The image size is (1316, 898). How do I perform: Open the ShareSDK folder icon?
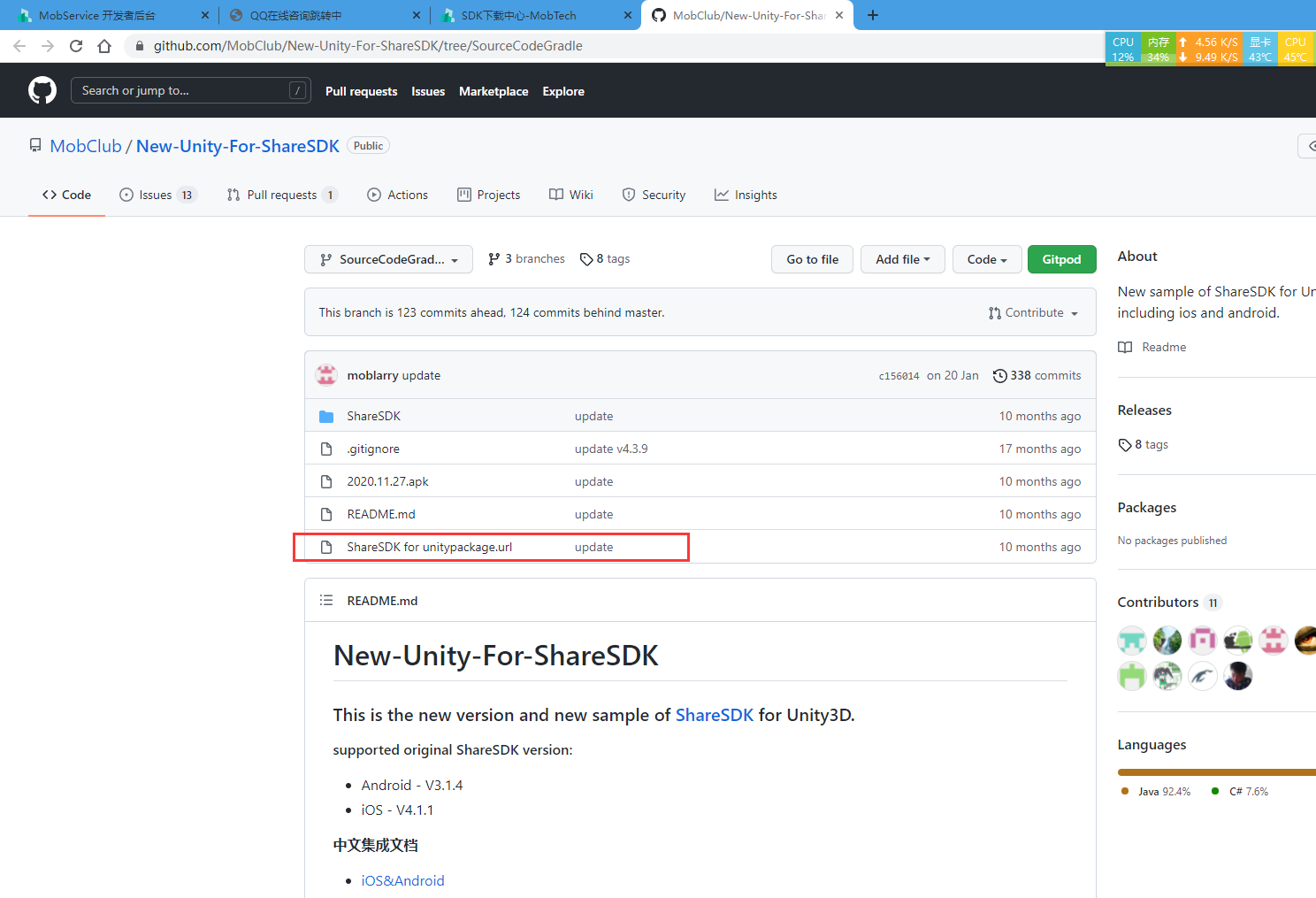[326, 416]
